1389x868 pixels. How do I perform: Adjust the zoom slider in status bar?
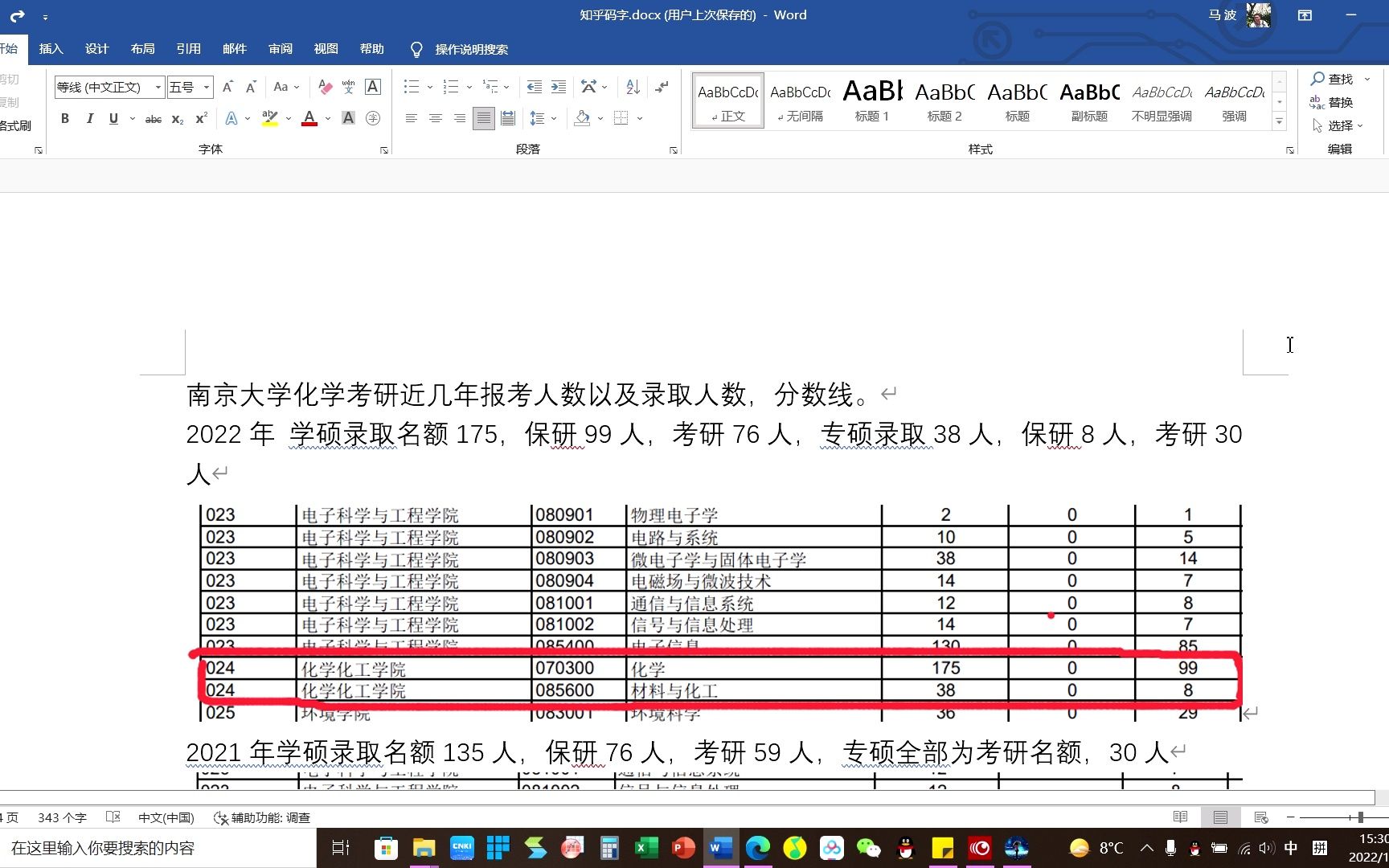pyautogui.click(x=1360, y=817)
